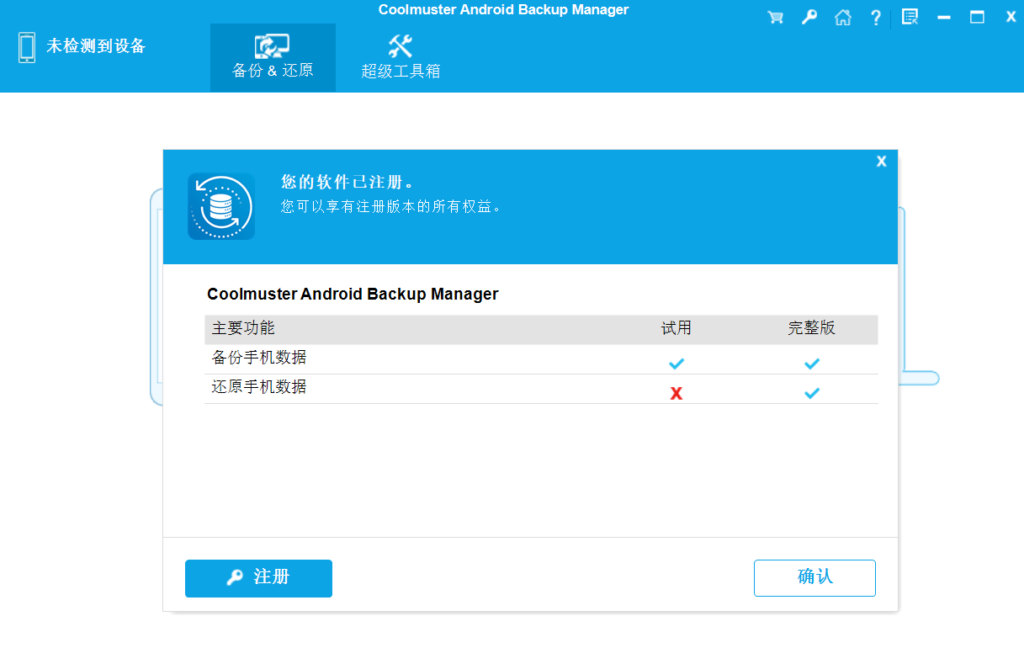Screen dimensions: 1024x648
Task: Click the key register icon in title bar
Action: point(809,18)
